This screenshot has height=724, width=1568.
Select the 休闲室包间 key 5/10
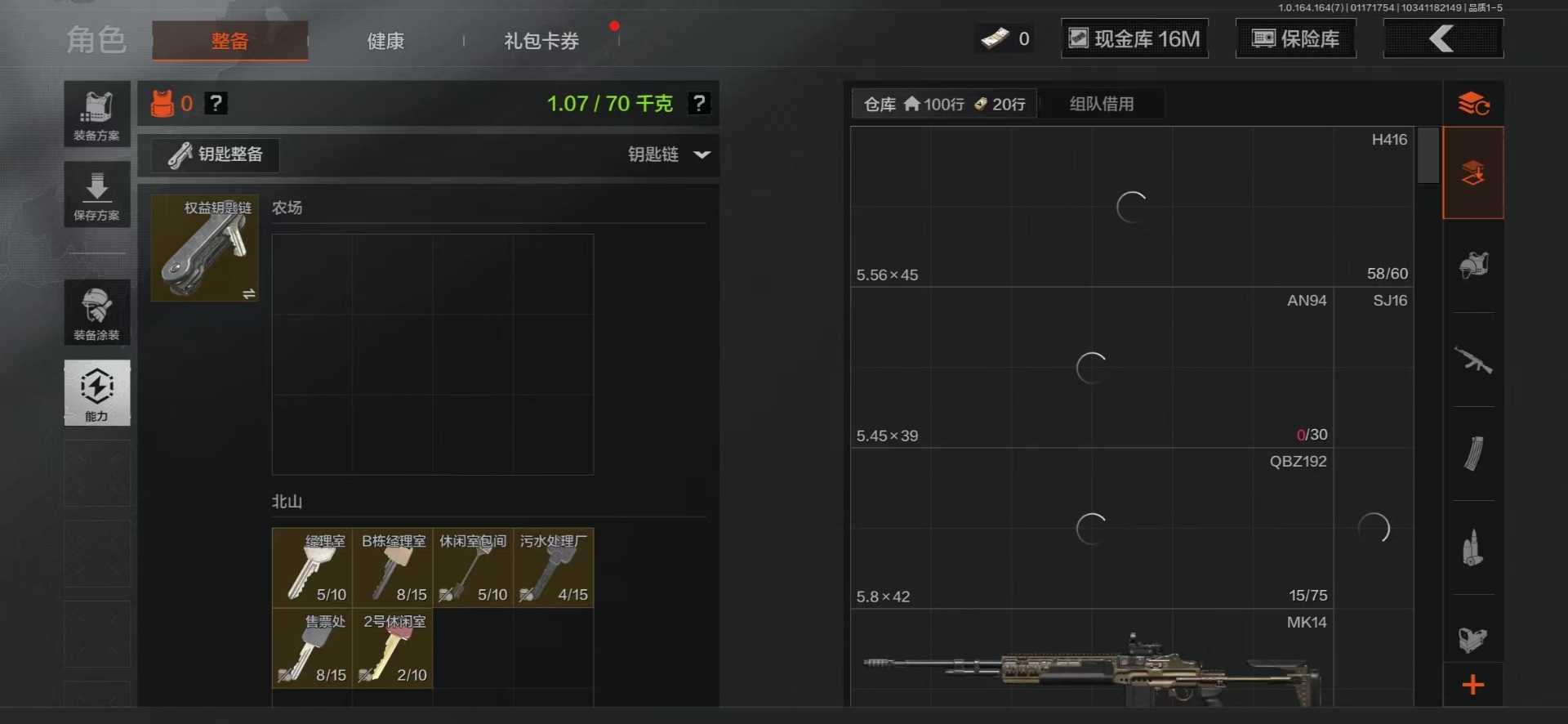pyautogui.click(x=473, y=568)
